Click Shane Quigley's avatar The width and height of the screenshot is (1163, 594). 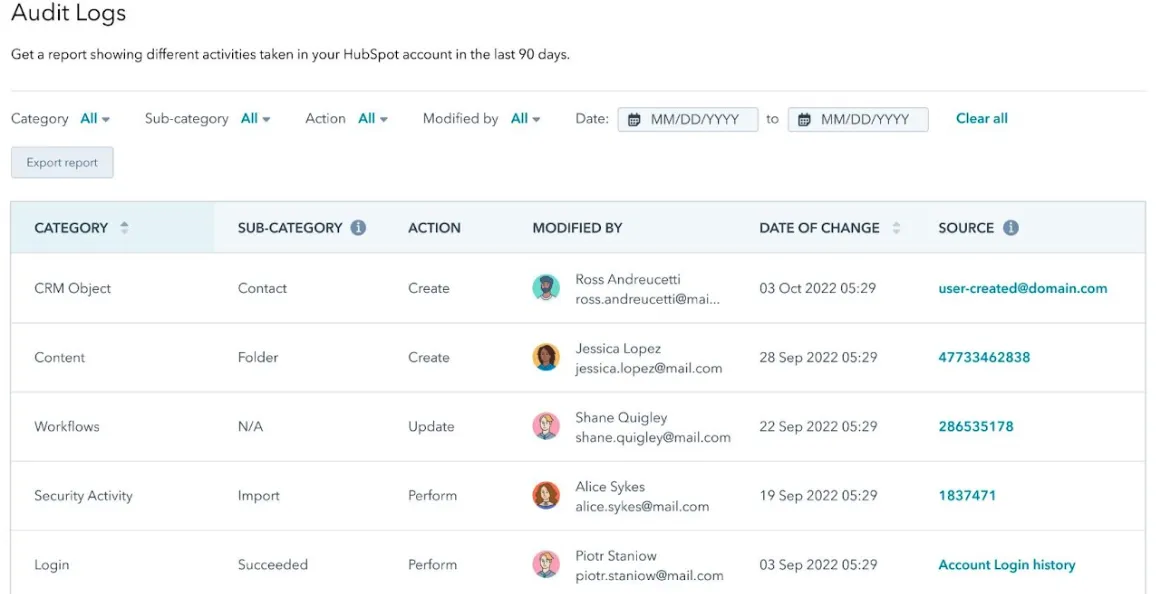pos(546,426)
